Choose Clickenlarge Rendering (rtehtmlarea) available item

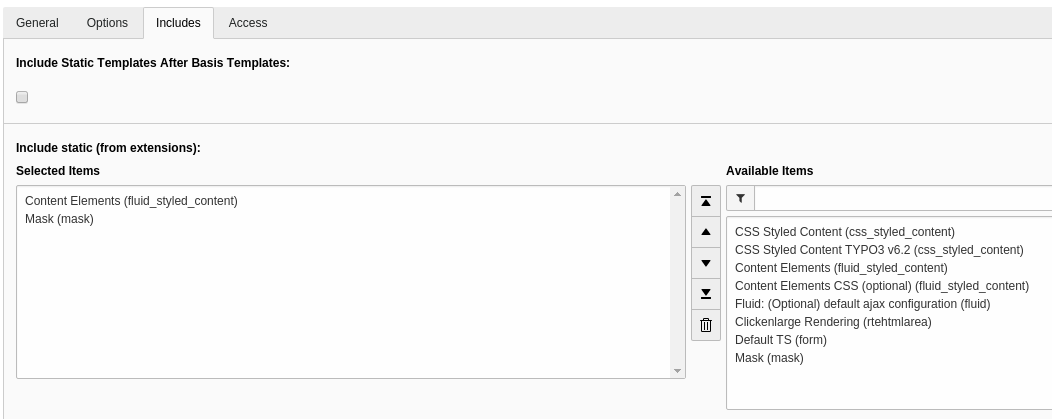pos(832,322)
